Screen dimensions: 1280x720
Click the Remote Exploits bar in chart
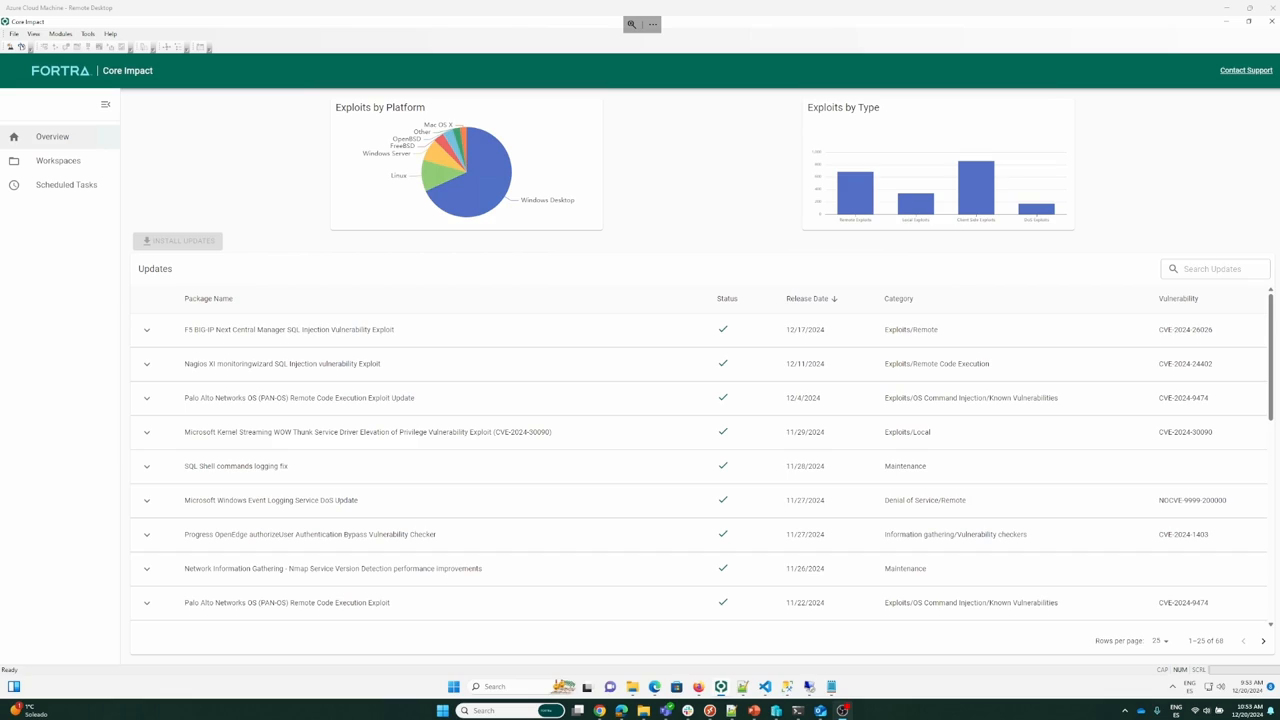(855, 193)
